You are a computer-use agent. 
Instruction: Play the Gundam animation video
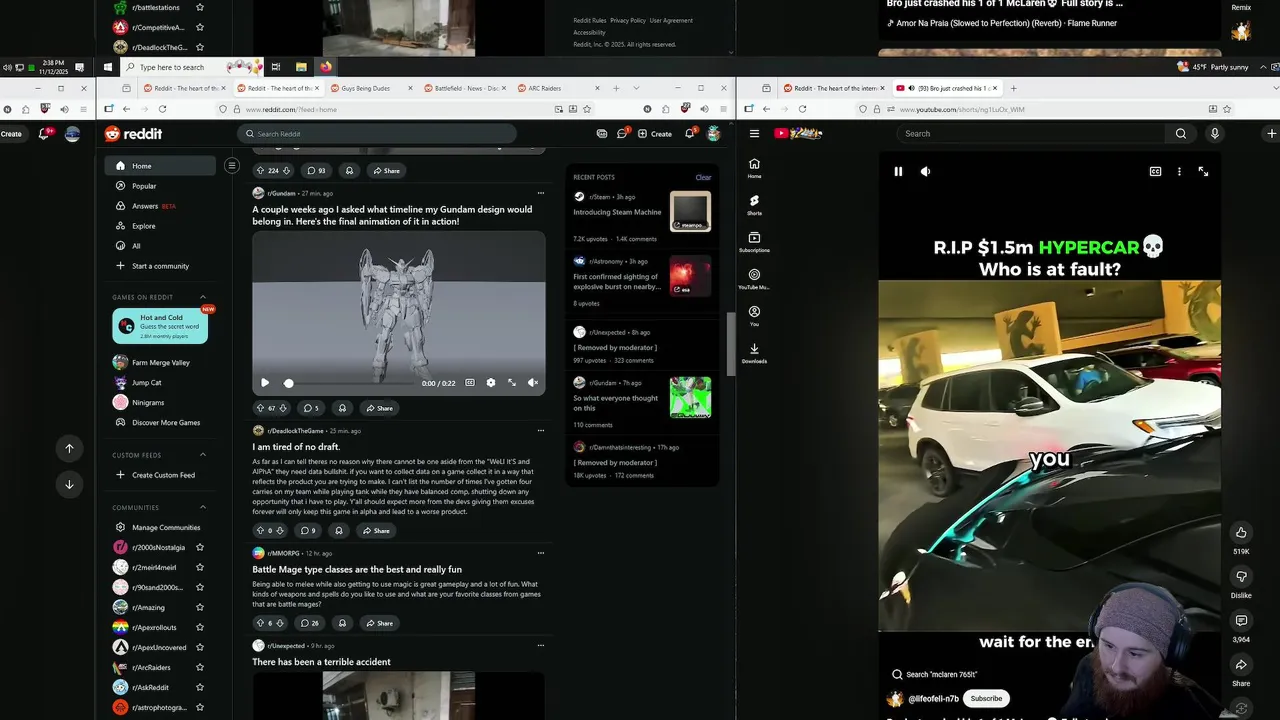(x=265, y=383)
